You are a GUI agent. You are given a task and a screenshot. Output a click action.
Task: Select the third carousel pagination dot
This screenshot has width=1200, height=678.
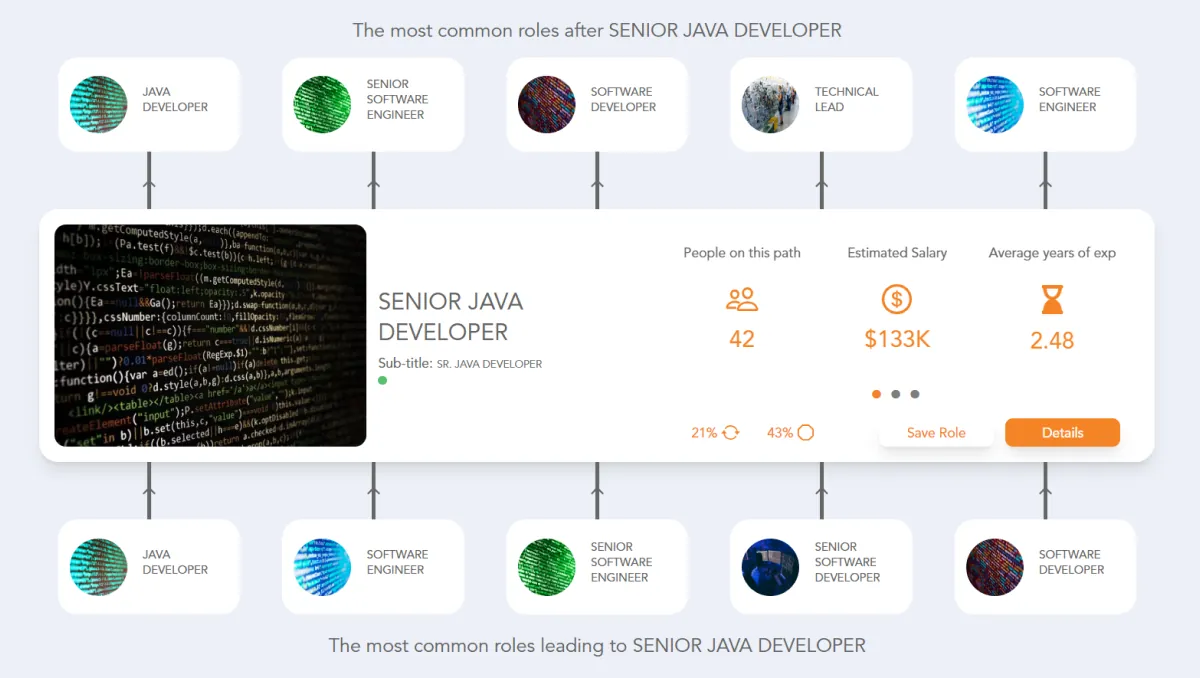coord(915,394)
